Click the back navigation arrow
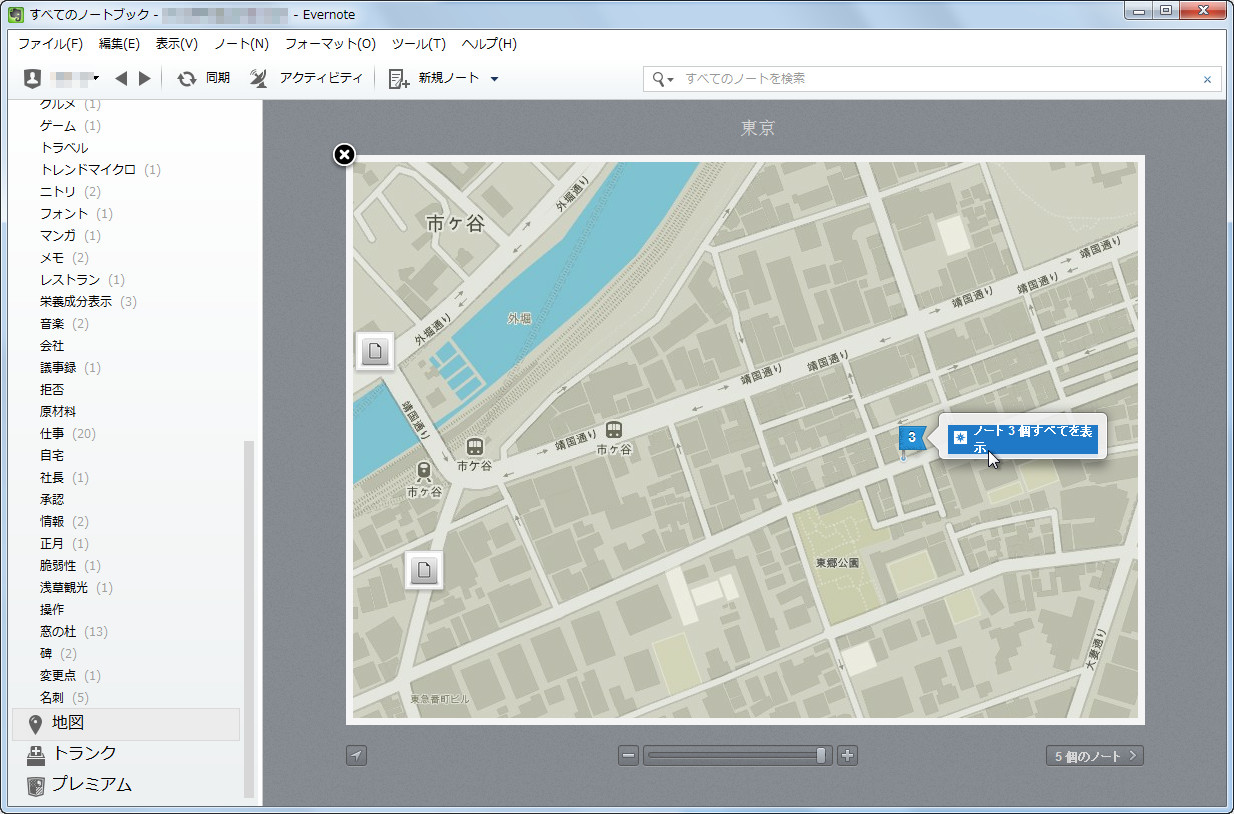 click(121, 78)
